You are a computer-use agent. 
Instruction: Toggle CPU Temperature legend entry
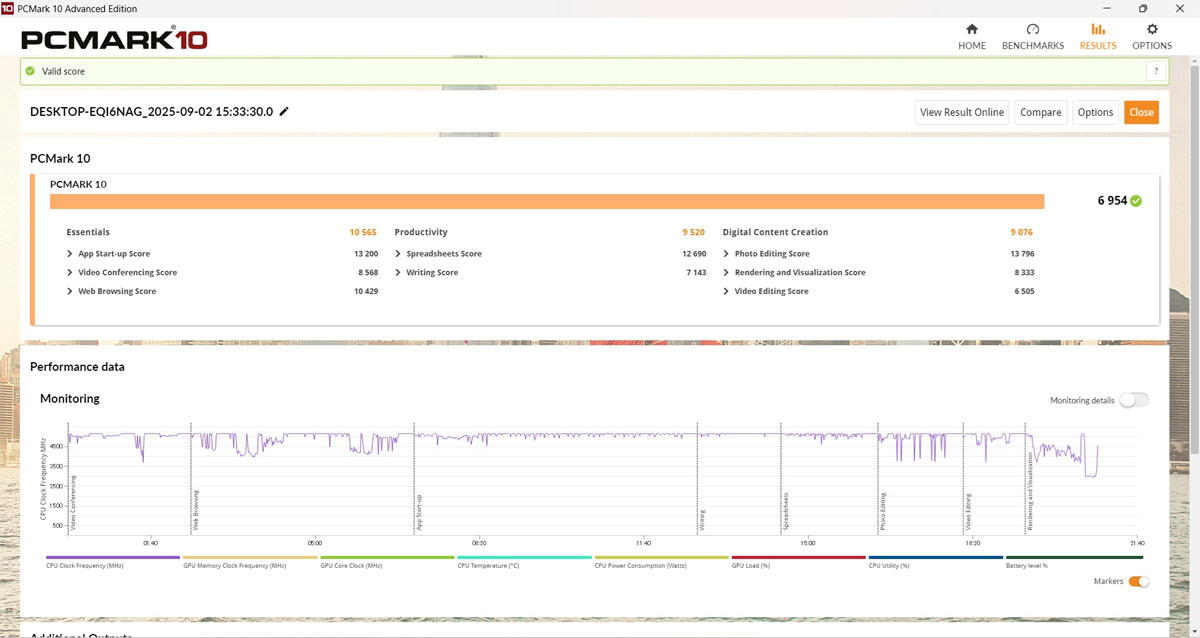tap(524, 562)
